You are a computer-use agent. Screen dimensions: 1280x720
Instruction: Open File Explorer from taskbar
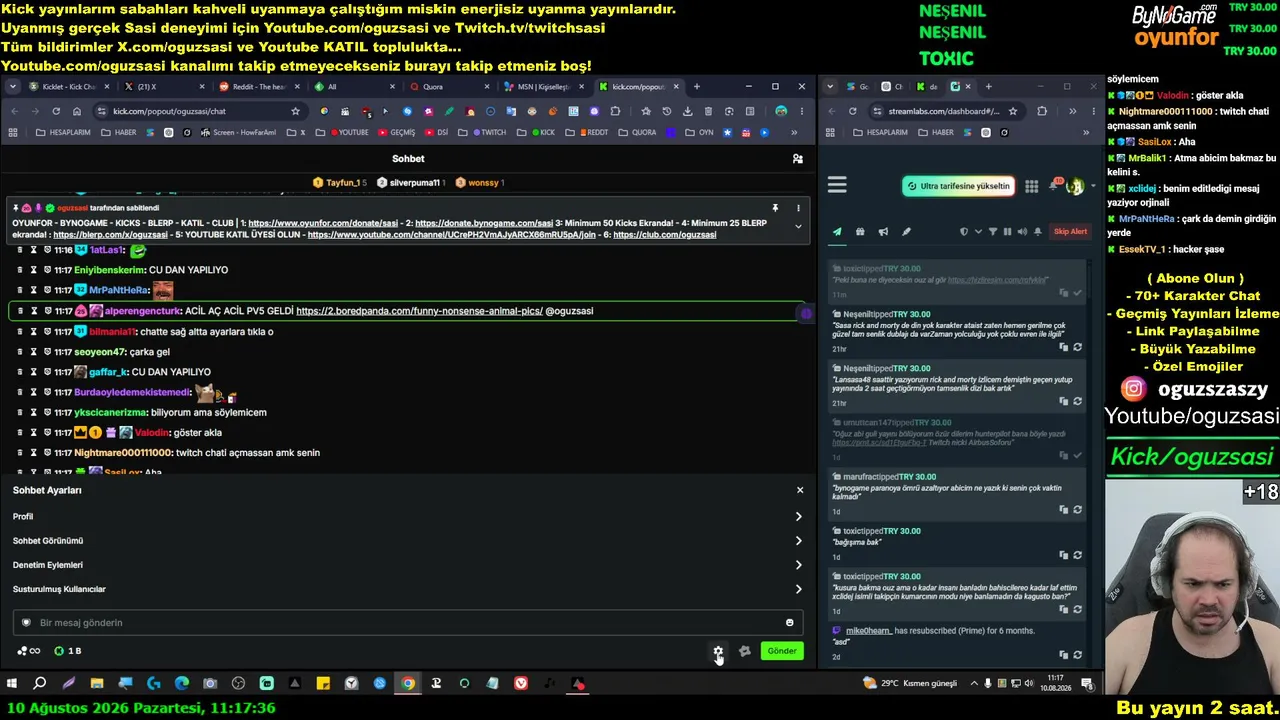[x=97, y=684]
